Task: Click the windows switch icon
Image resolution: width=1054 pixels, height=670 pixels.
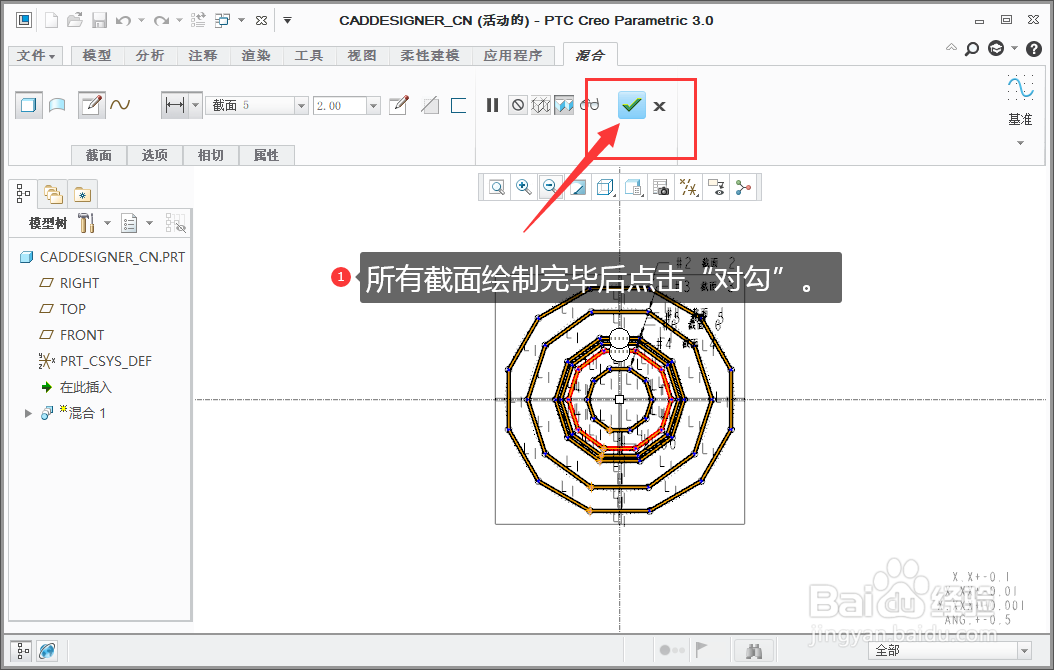Action: coord(222,20)
